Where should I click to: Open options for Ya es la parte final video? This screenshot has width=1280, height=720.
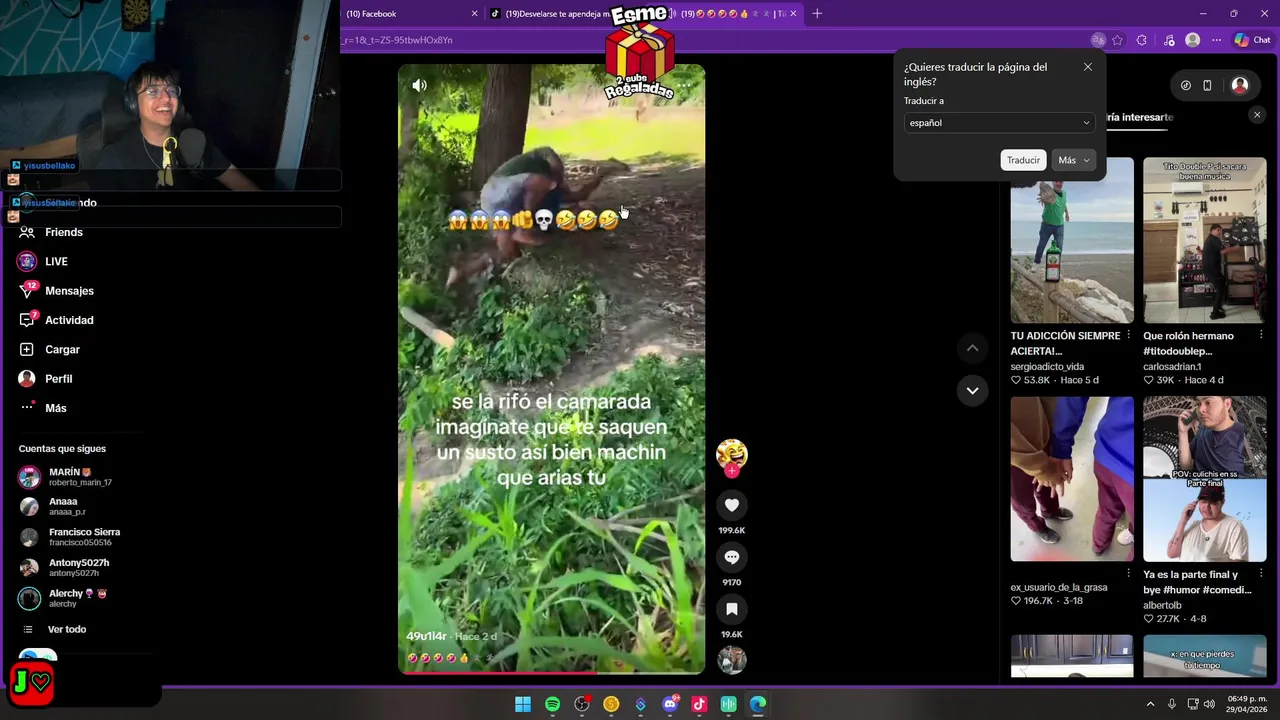pos(1261,574)
